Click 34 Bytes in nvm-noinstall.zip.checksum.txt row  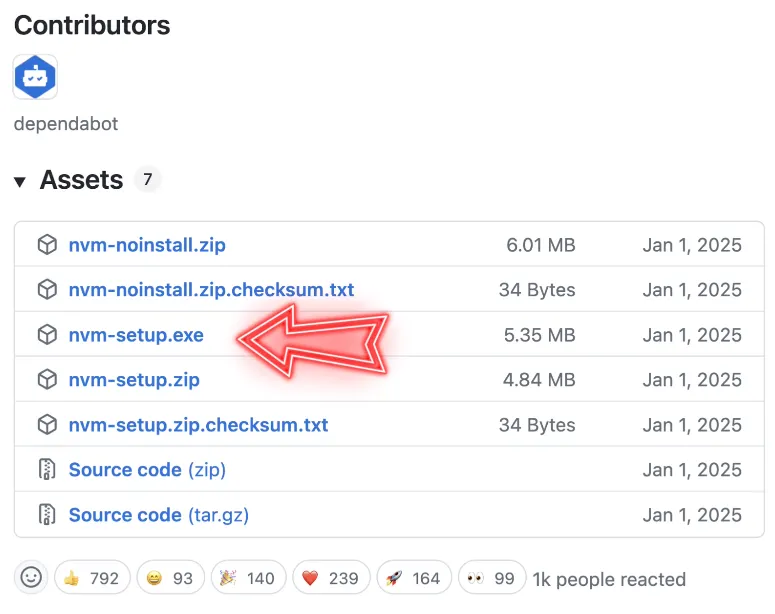[x=537, y=290]
